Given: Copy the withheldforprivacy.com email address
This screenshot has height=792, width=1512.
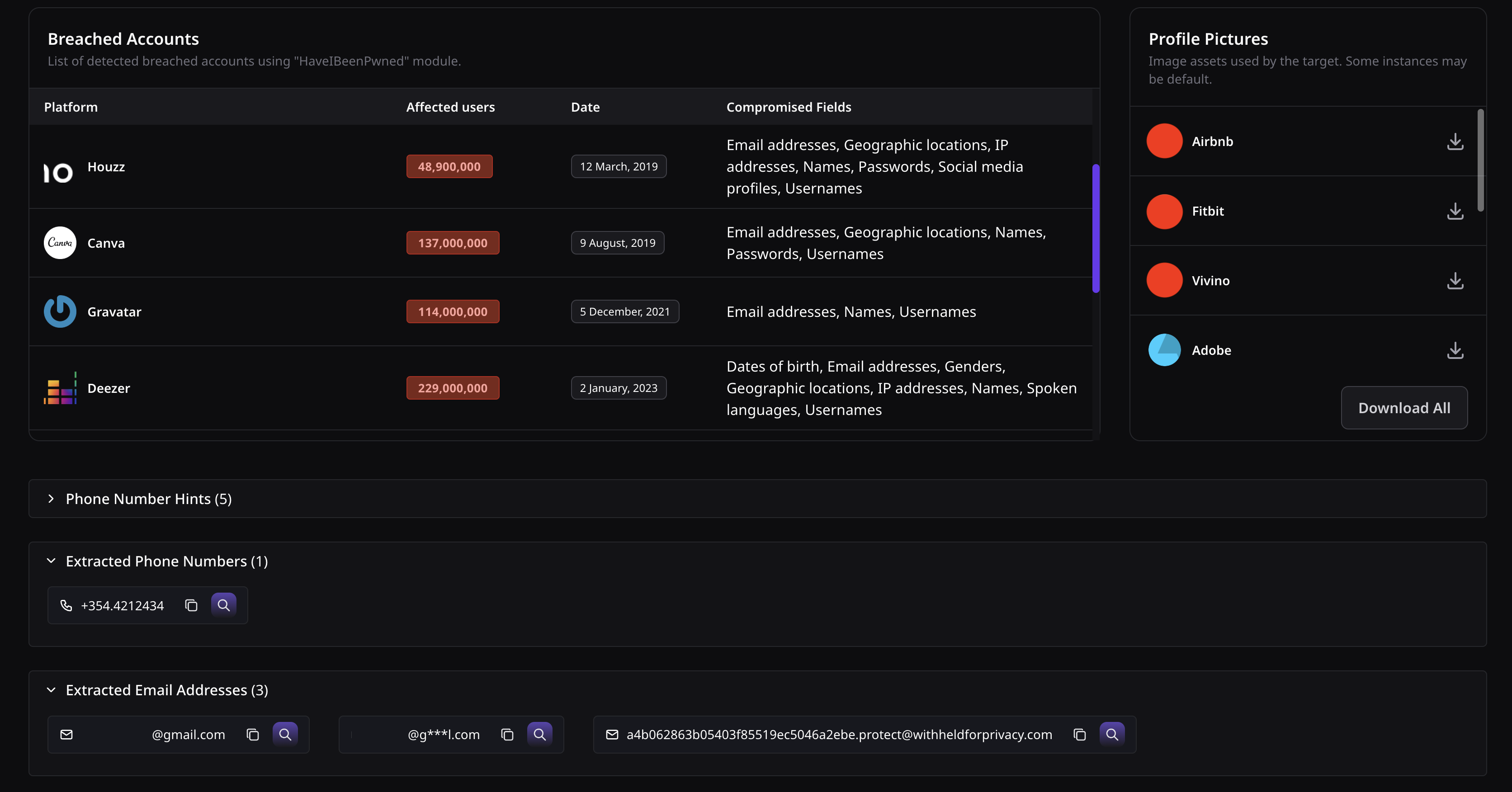Looking at the screenshot, I should 1079,735.
